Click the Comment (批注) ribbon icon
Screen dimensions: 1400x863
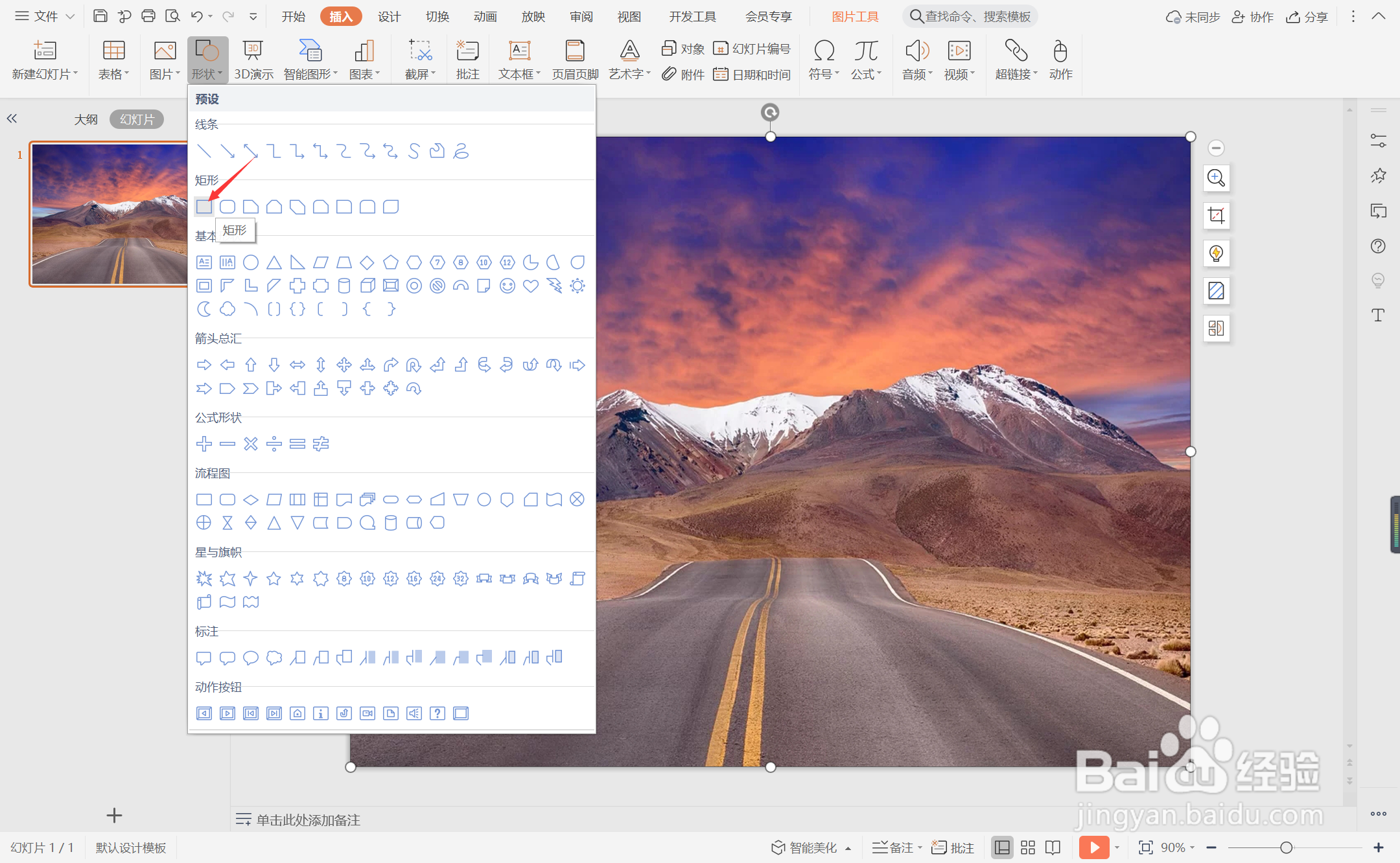(x=467, y=60)
